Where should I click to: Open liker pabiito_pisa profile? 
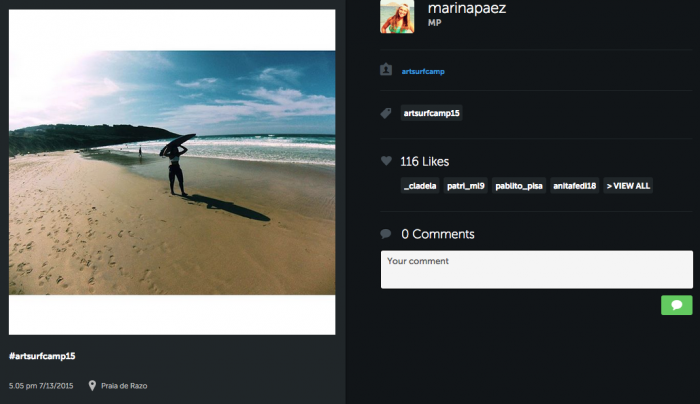click(519, 186)
